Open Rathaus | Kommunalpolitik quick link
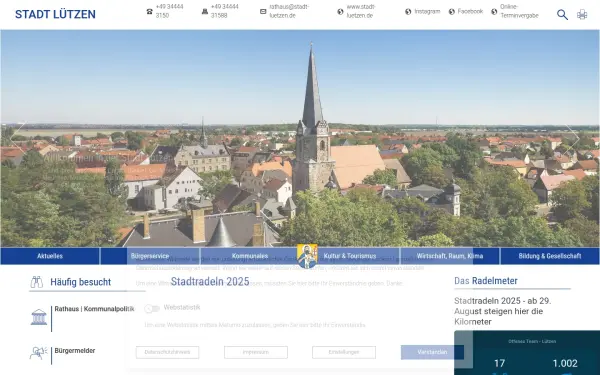The height and width of the screenshot is (375, 600). (94, 309)
